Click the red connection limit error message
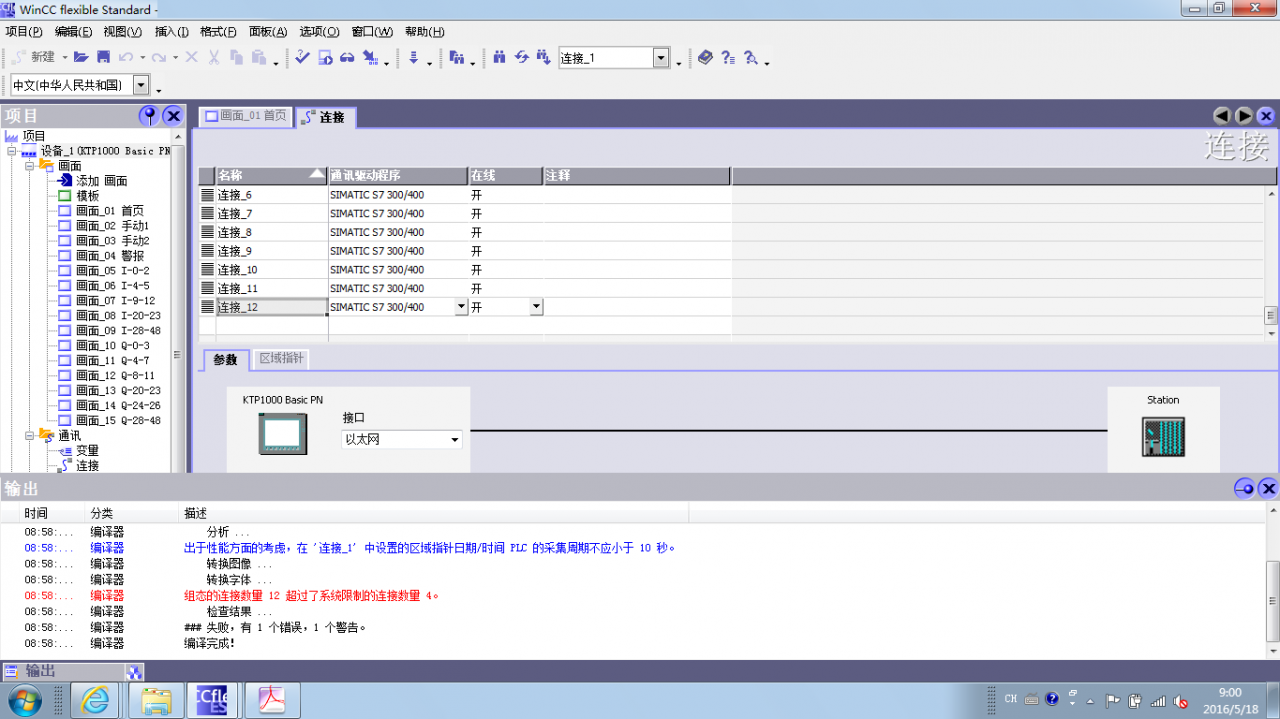Viewport: 1280px width, 719px height. (x=311, y=596)
